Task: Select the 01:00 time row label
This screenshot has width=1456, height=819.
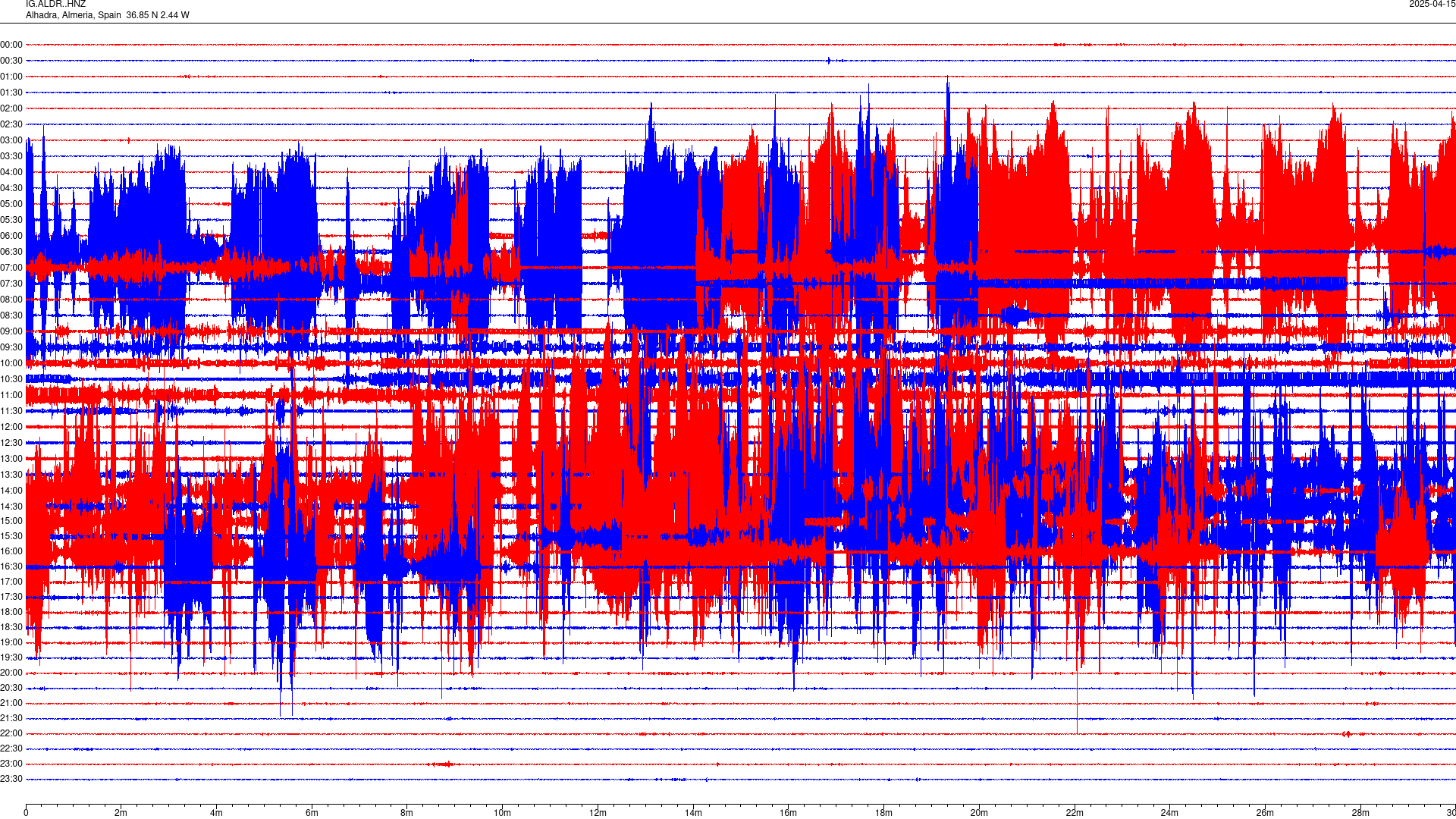Action: click(x=11, y=77)
